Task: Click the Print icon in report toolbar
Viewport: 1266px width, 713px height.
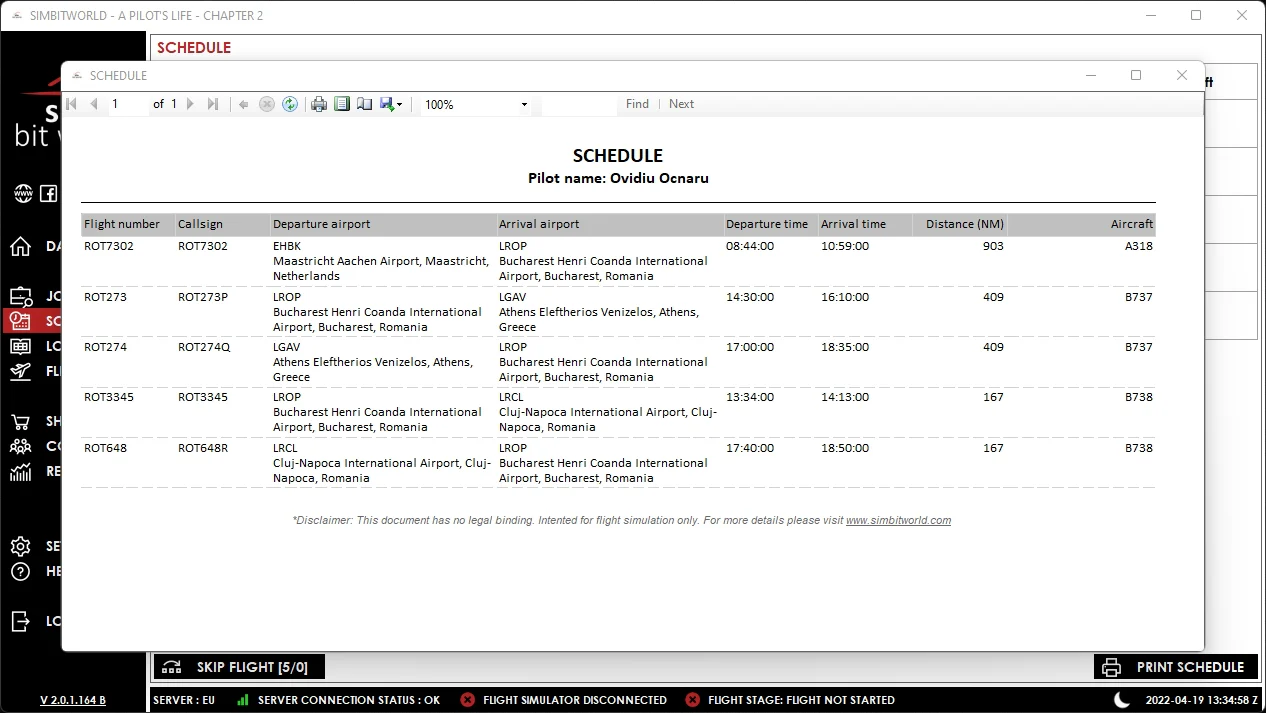Action: pyautogui.click(x=319, y=104)
